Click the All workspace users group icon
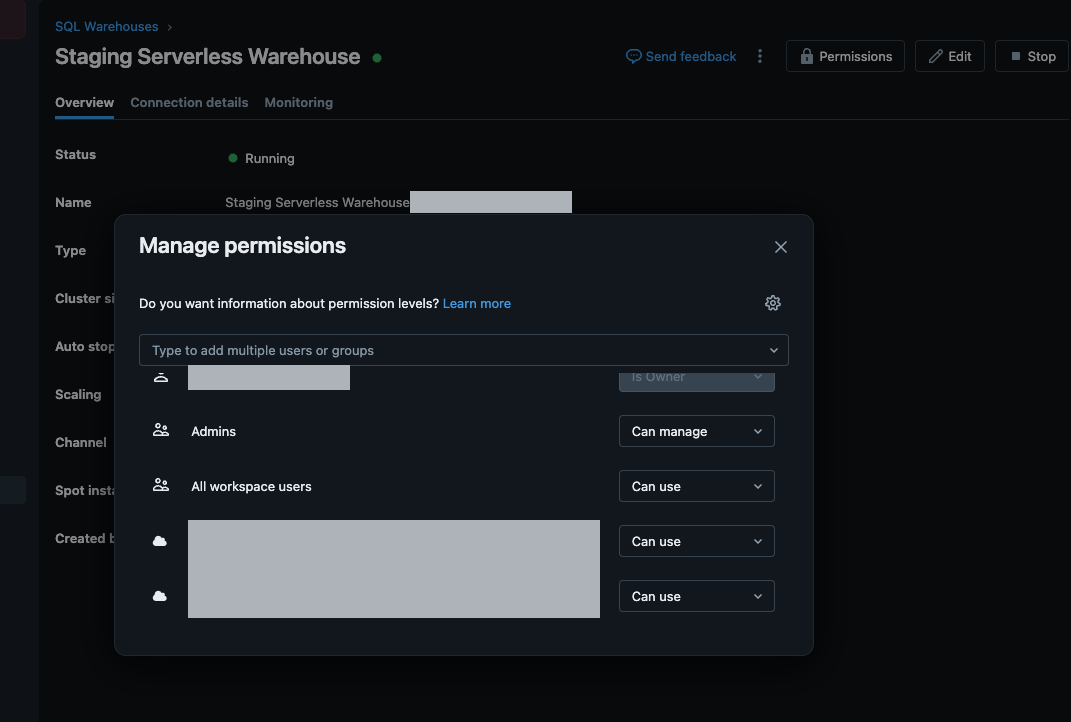The height and width of the screenshot is (722, 1071). pos(161,485)
